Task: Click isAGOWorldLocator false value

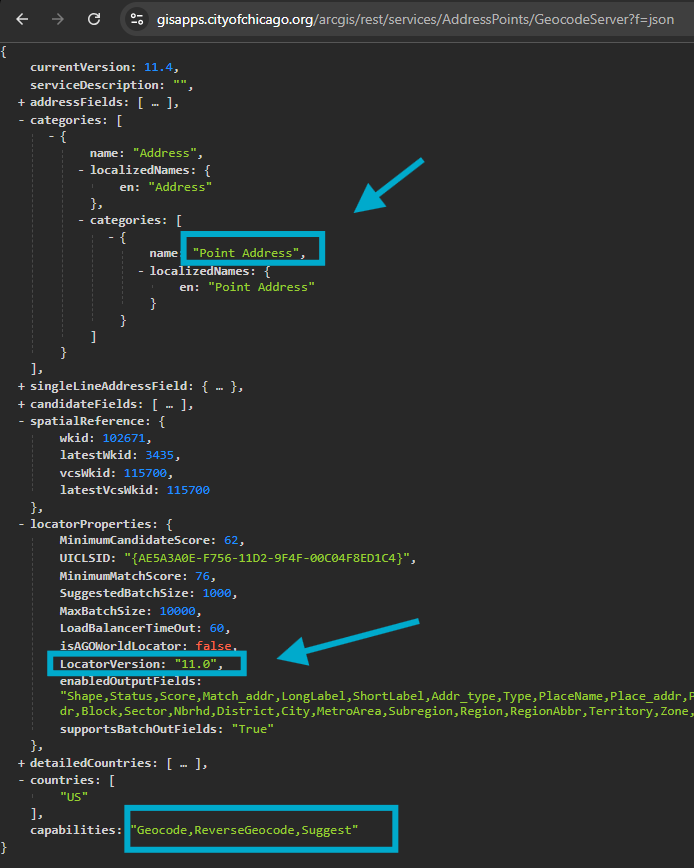Action: point(213,645)
